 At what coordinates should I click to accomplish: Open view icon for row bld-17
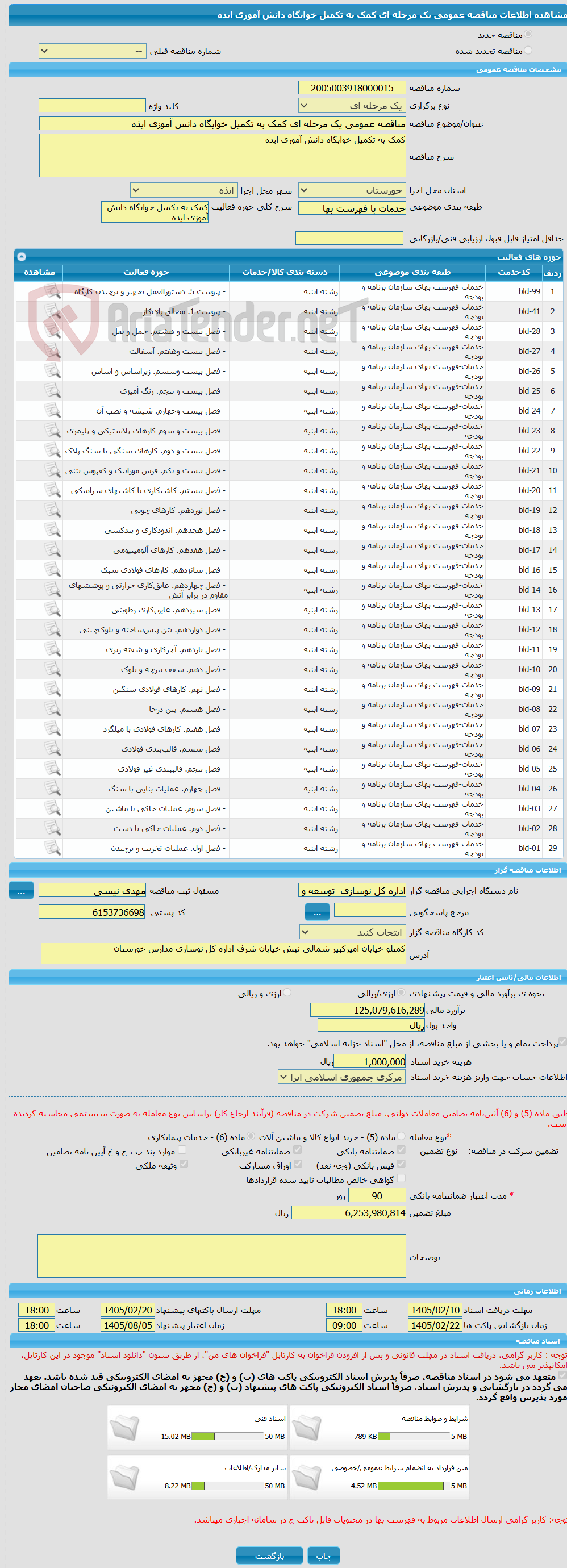coord(52,550)
